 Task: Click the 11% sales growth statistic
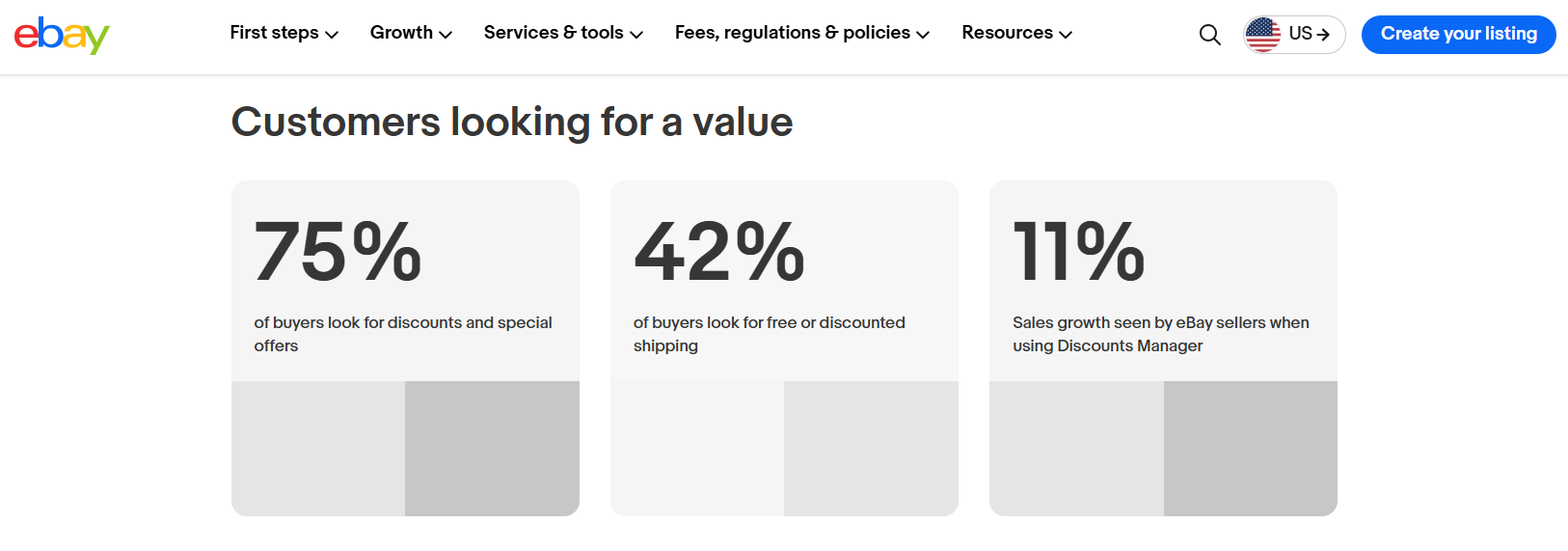(x=1078, y=252)
